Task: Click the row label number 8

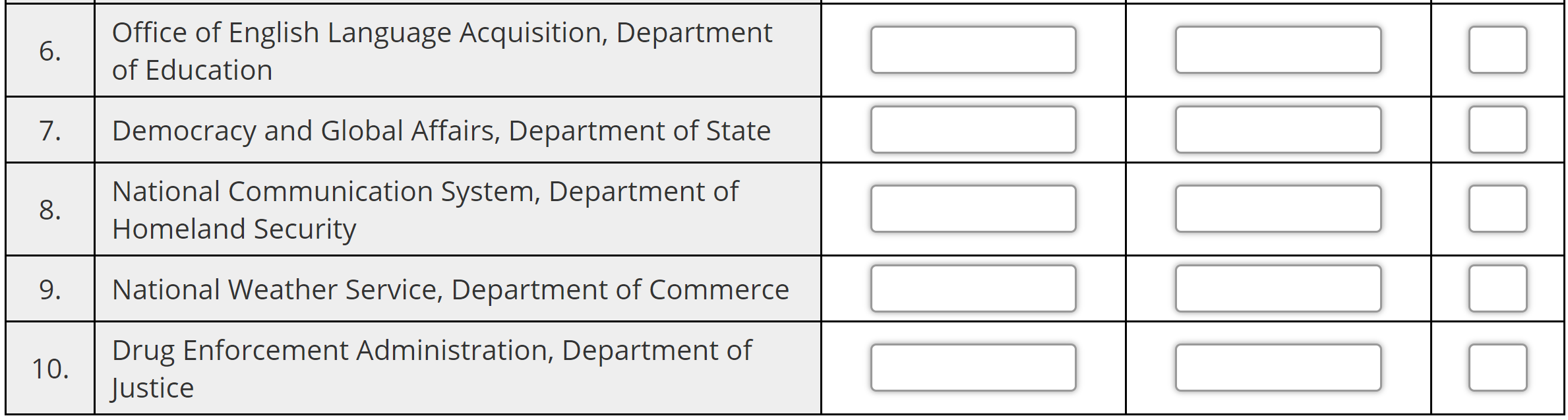Action: [48, 210]
